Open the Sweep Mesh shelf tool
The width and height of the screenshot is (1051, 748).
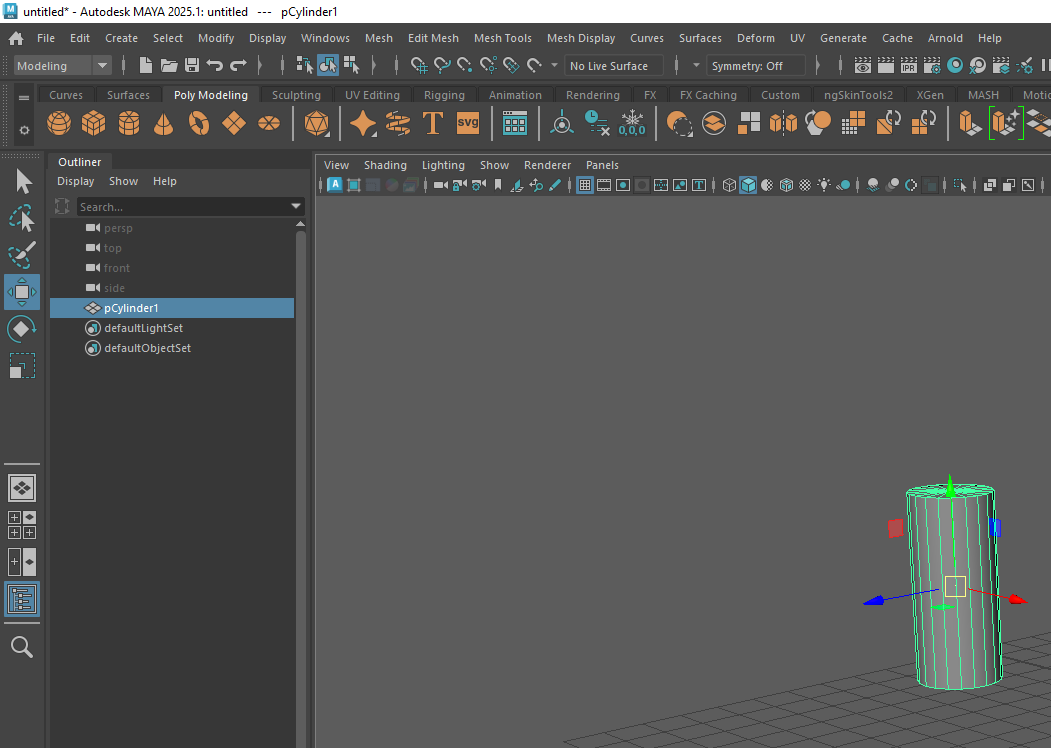(x=398, y=123)
